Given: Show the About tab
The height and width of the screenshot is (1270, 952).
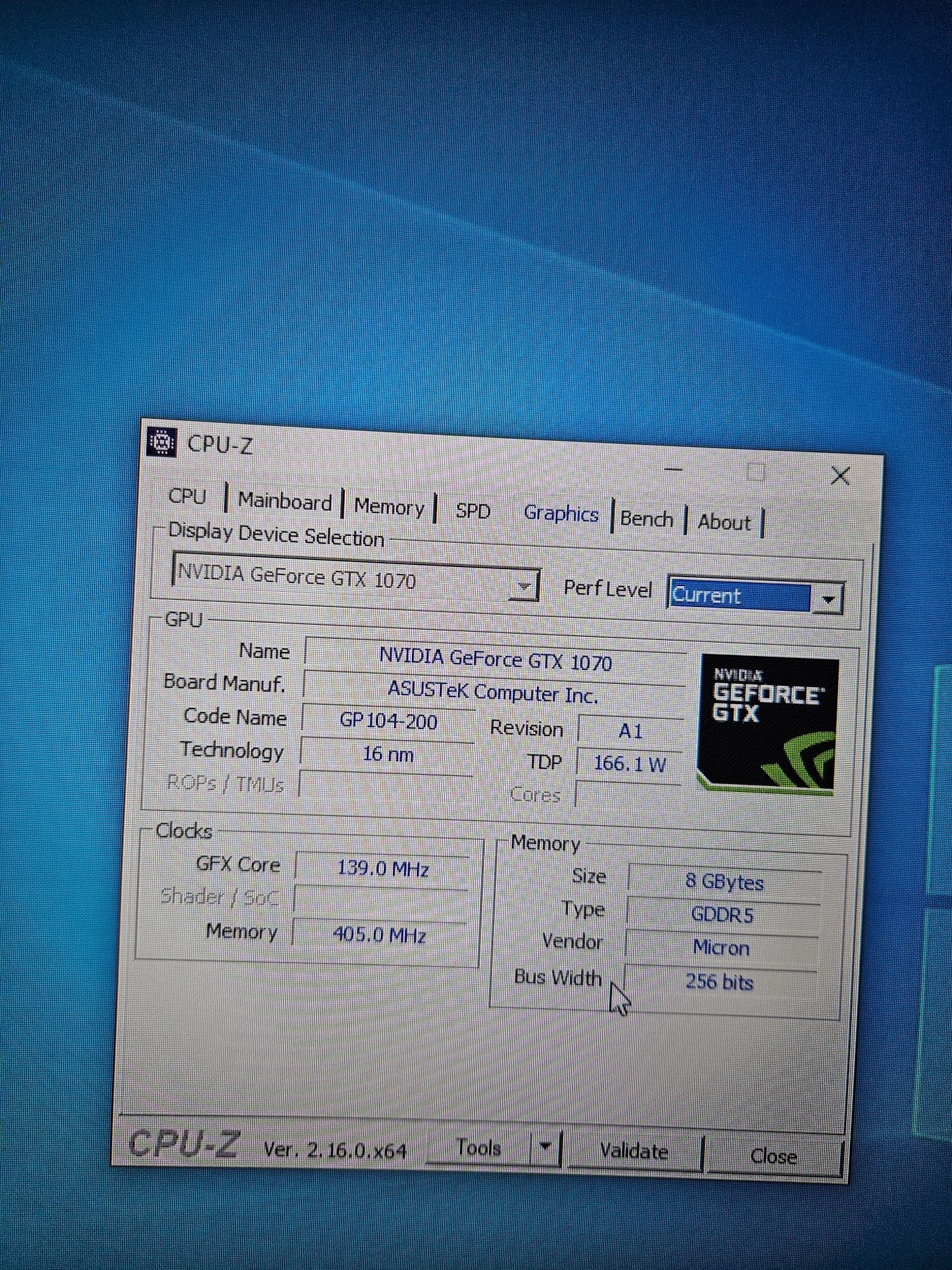Looking at the screenshot, I should [x=724, y=522].
